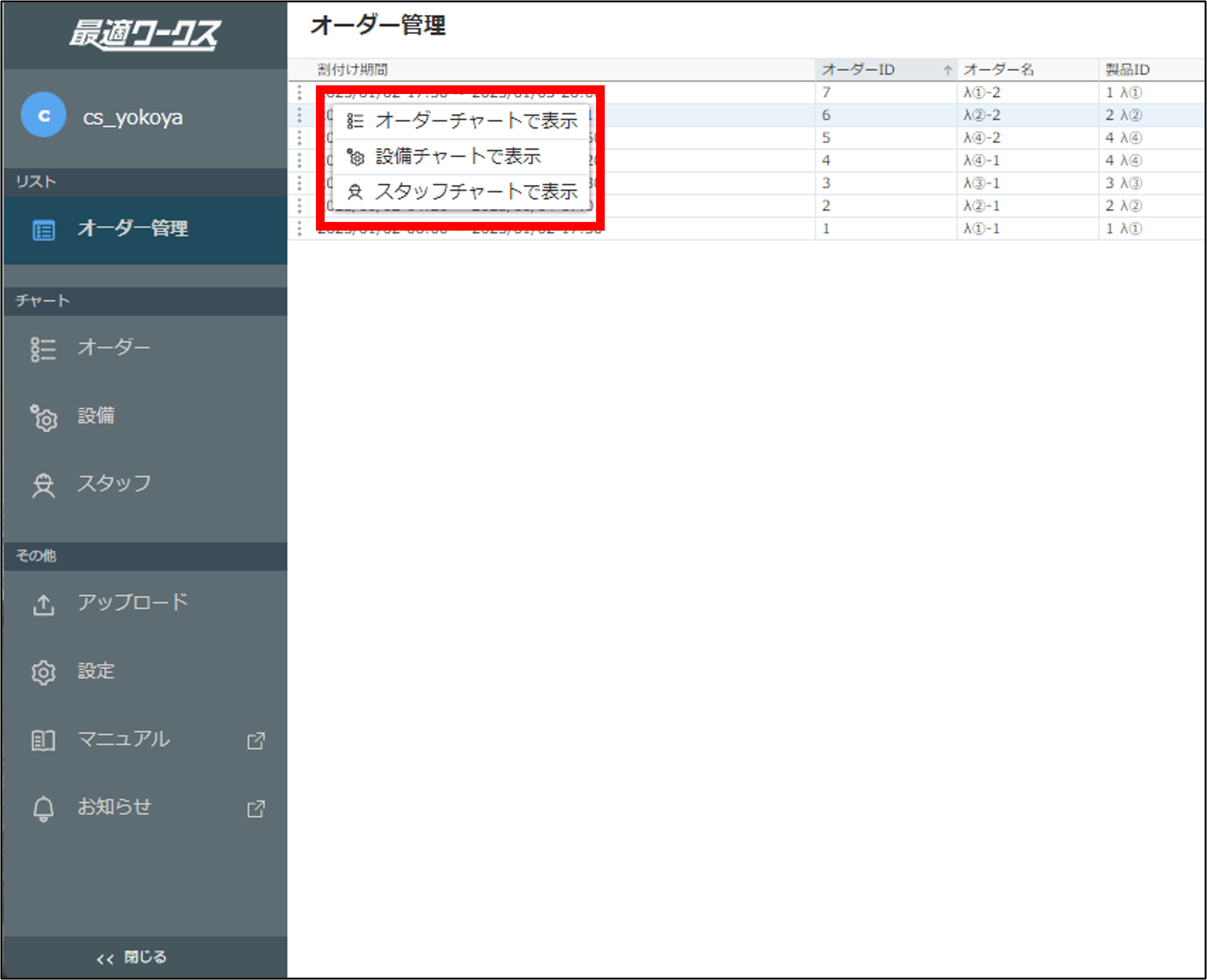
Task: Click order name λ①-2 cell
Action: (x=1028, y=92)
